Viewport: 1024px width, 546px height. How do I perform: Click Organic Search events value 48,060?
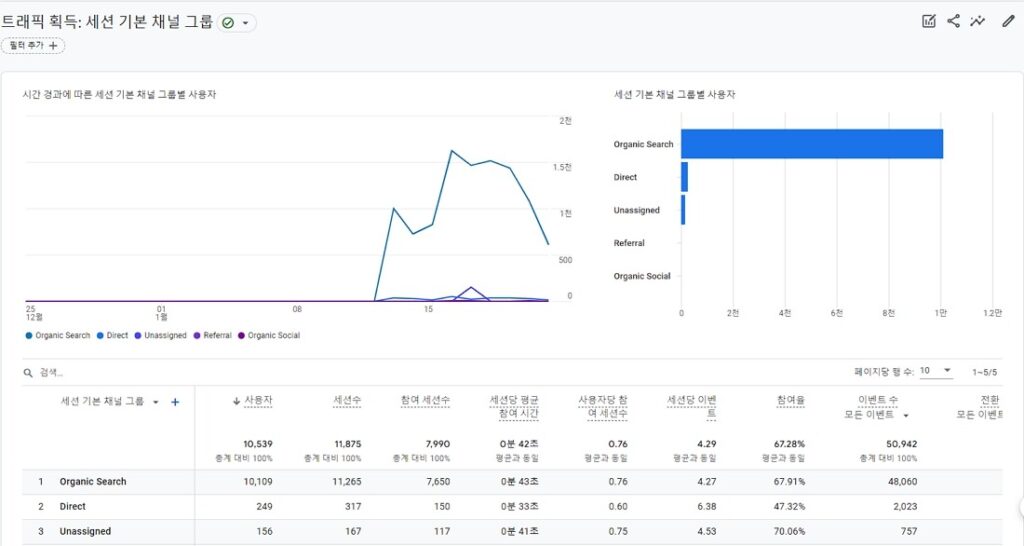(x=903, y=482)
